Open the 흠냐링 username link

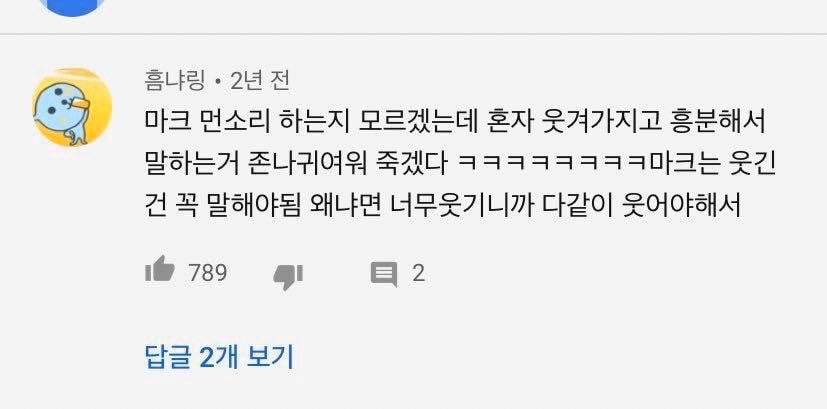tap(174, 81)
